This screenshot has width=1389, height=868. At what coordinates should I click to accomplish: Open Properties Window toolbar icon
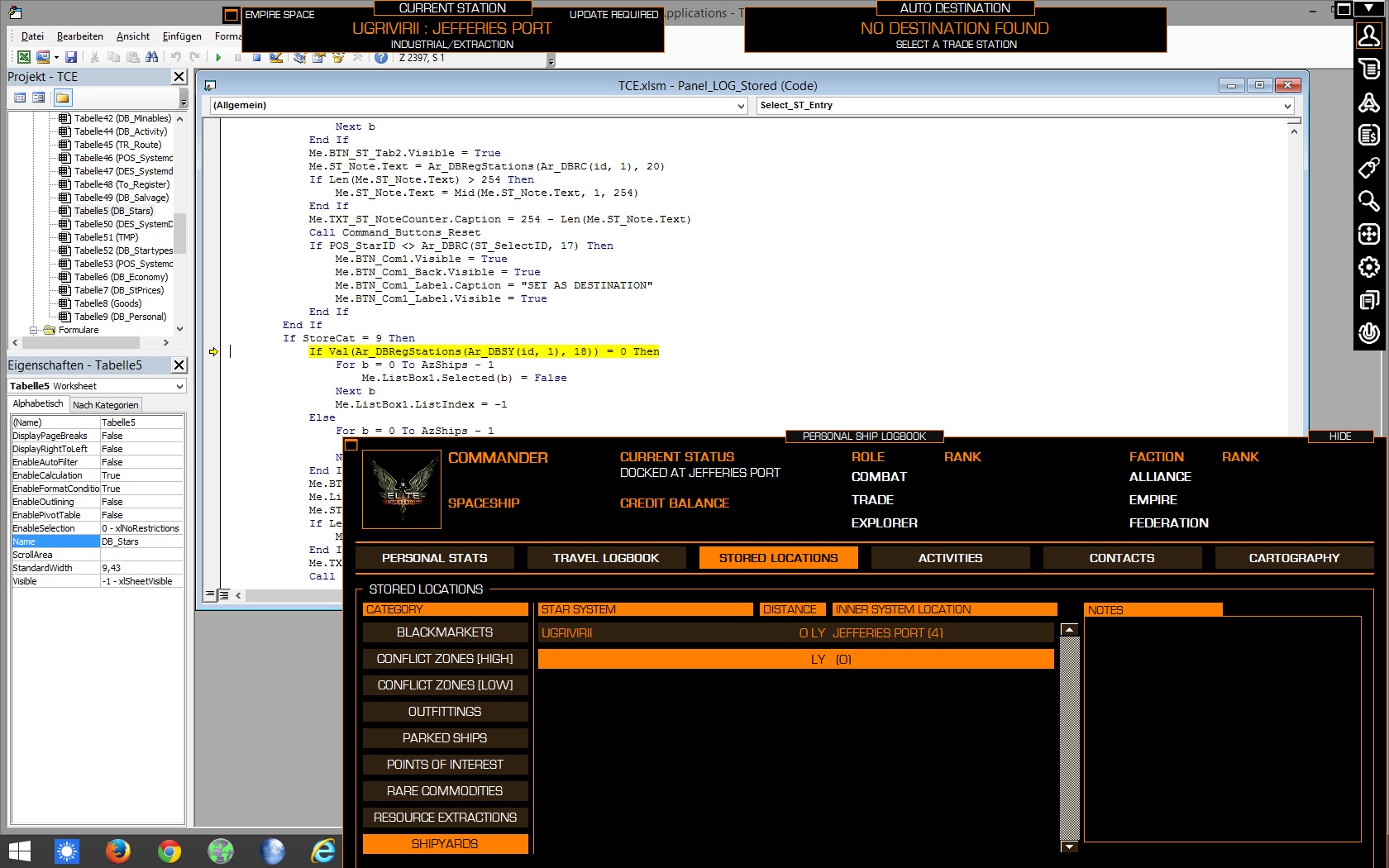click(x=318, y=57)
